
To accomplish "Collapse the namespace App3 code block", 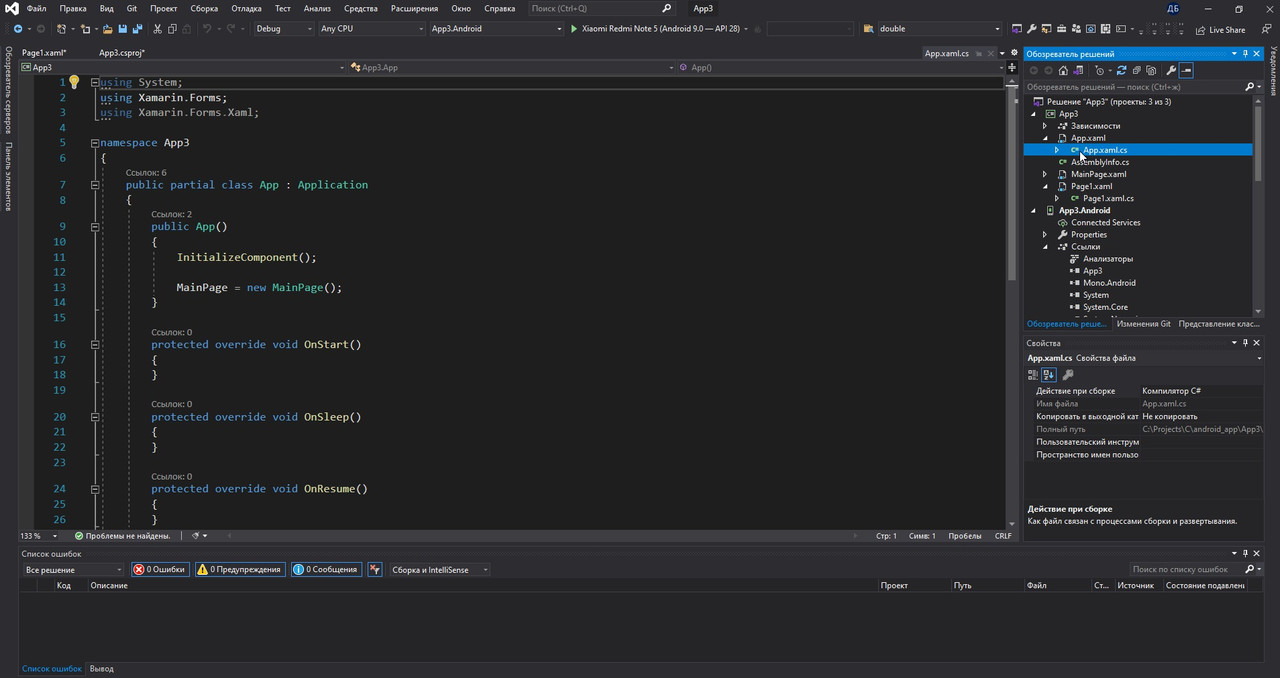I will (x=95, y=143).
